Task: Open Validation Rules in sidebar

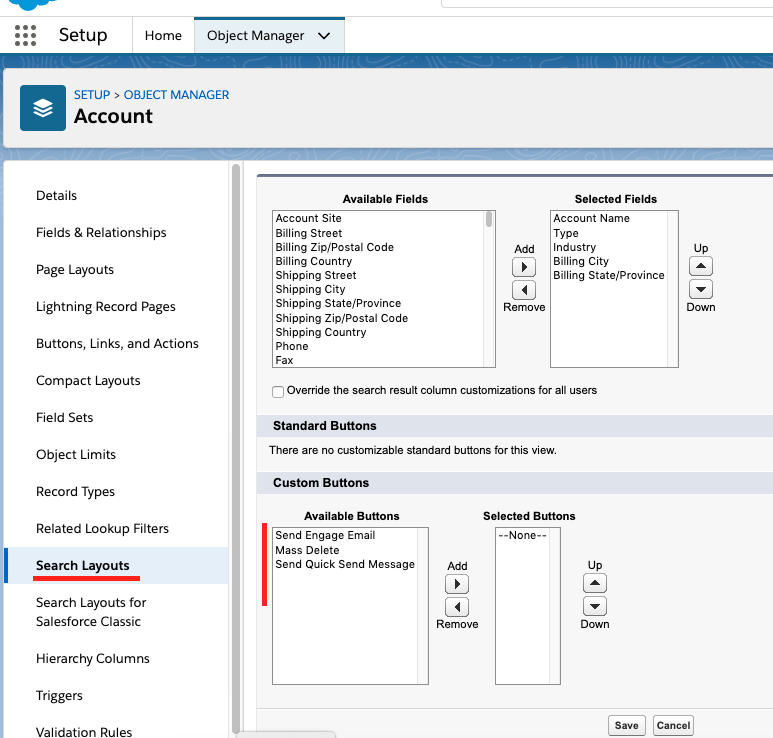Action: pos(84,732)
